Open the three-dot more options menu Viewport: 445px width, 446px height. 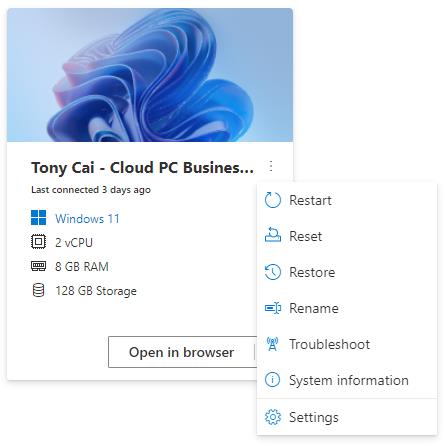pos(271,166)
